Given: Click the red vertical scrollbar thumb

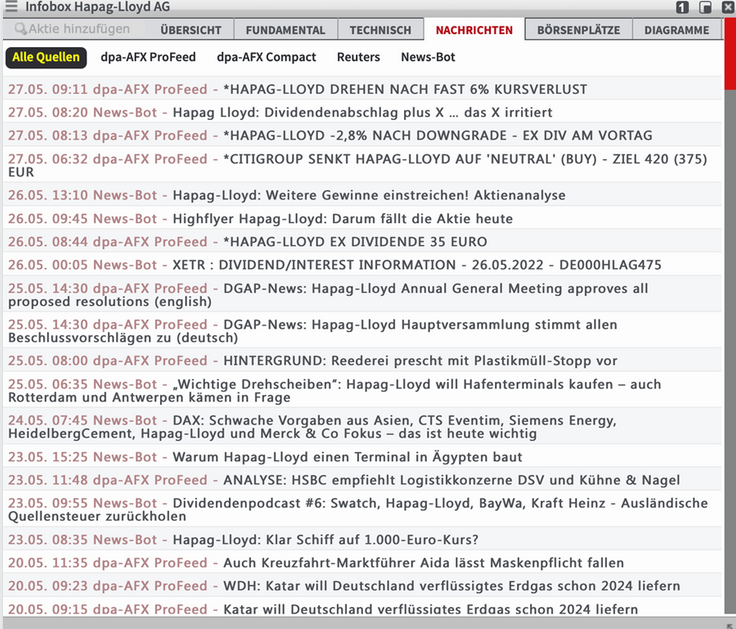Looking at the screenshot, I should [x=730, y=54].
